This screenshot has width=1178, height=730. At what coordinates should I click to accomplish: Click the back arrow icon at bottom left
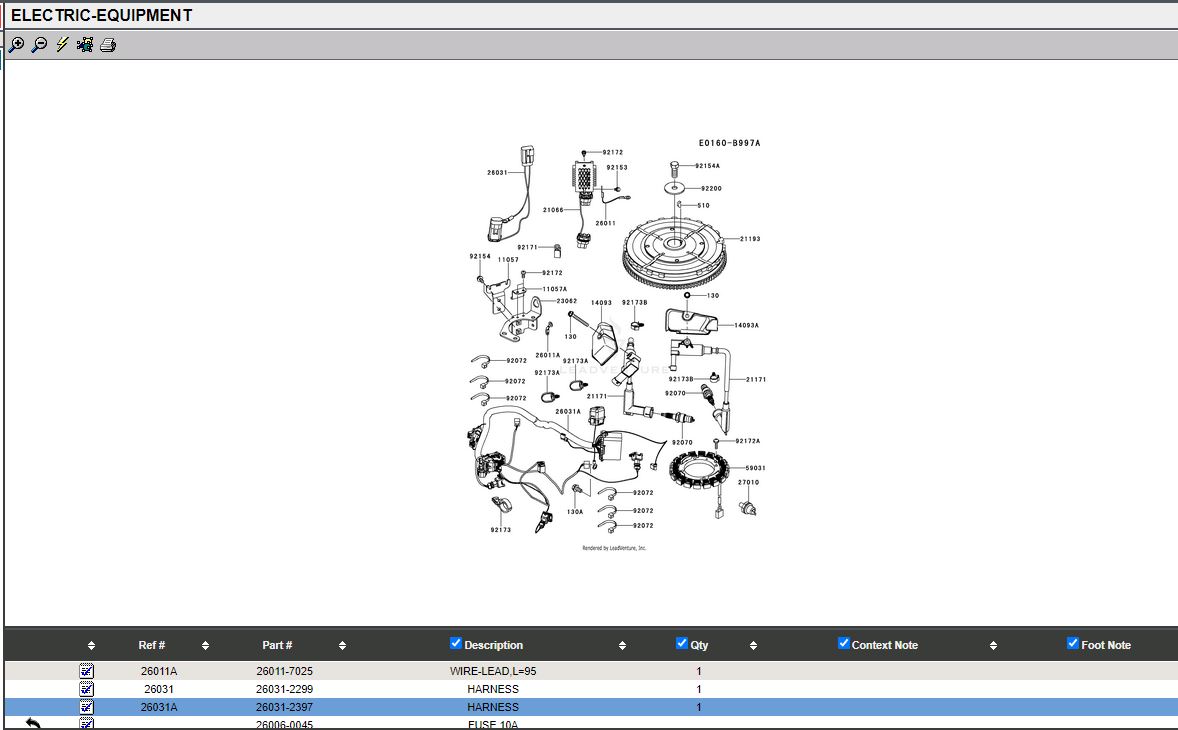[33, 723]
